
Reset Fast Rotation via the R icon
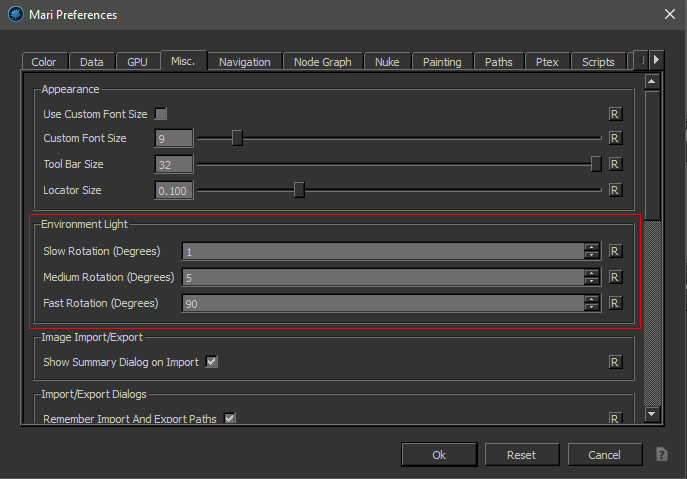(616, 303)
